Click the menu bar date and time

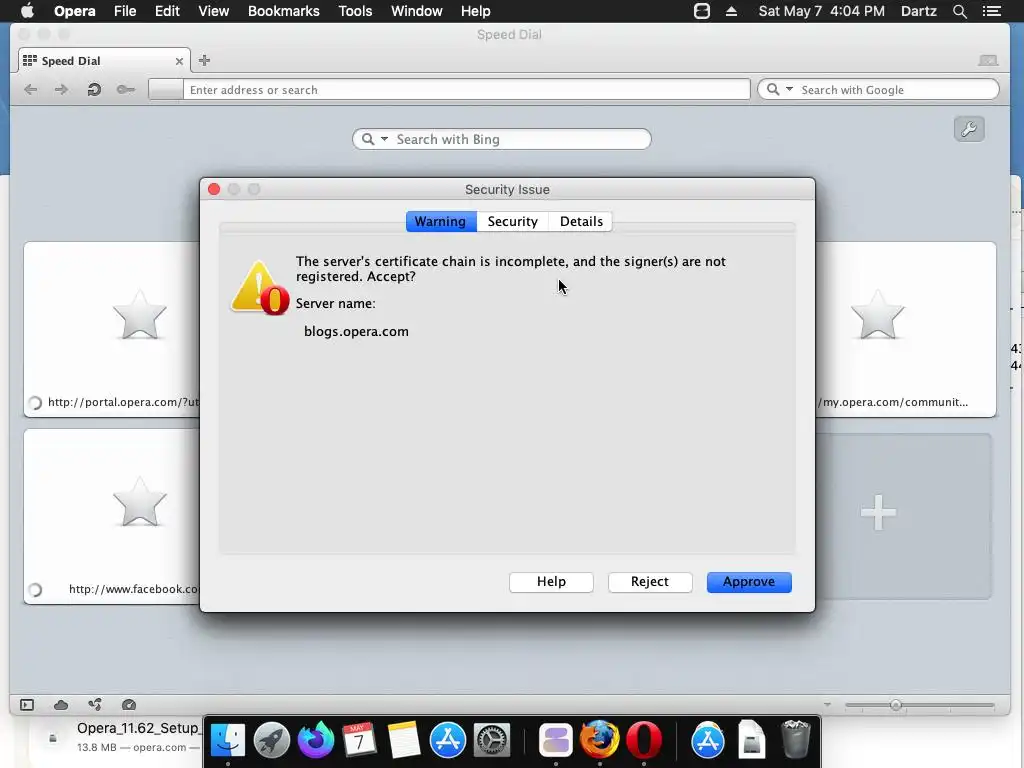pyautogui.click(x=822, y=11)
